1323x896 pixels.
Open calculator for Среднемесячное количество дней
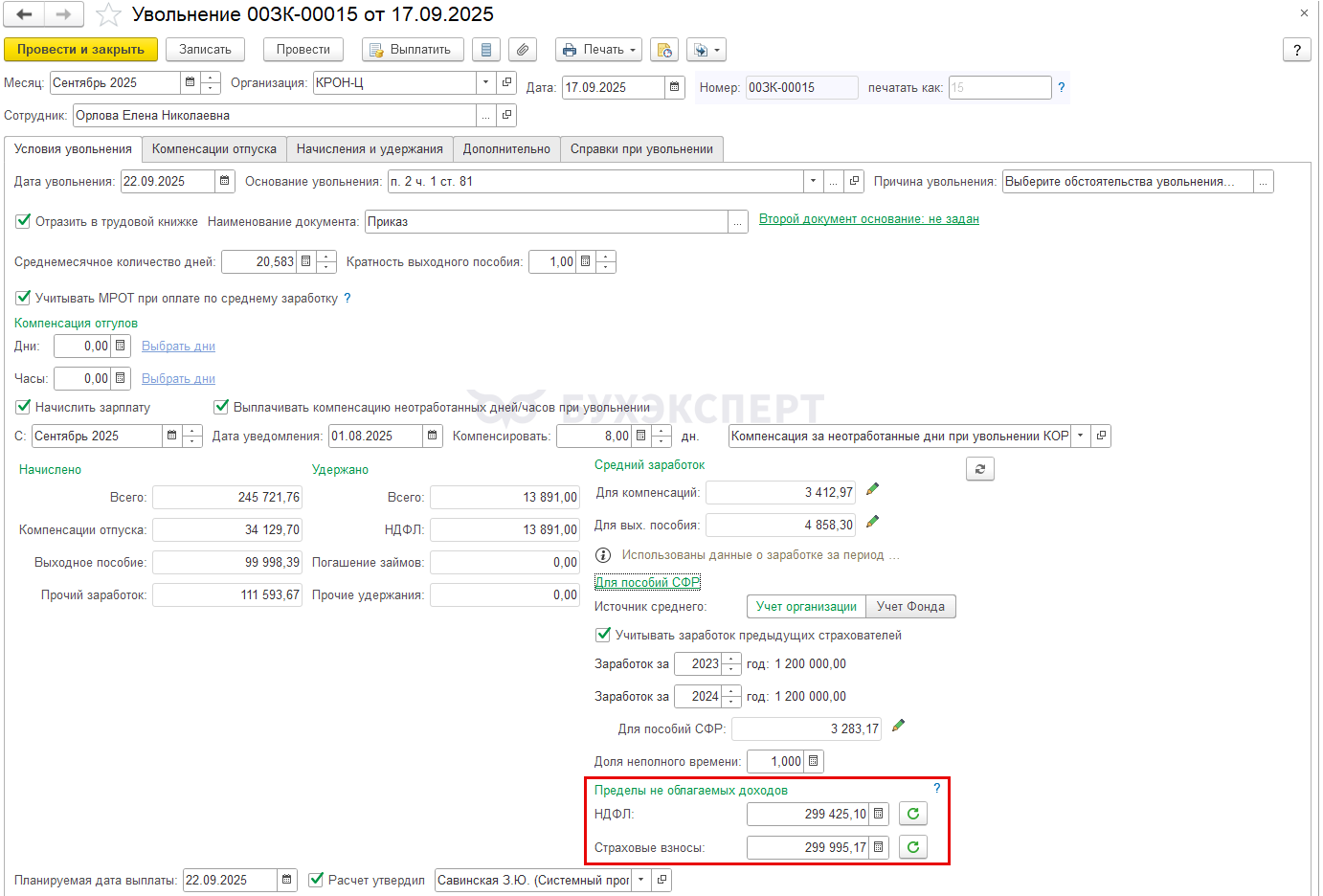click(306, 261)
